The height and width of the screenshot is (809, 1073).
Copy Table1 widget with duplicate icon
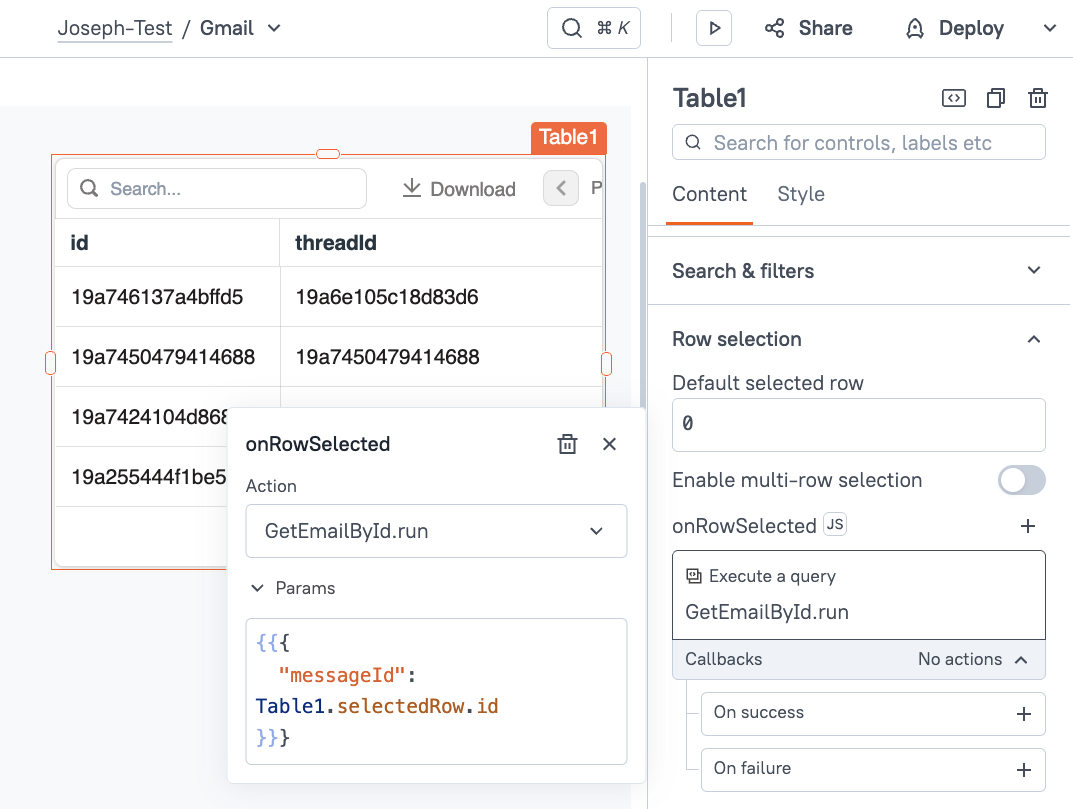pos(996,98)
